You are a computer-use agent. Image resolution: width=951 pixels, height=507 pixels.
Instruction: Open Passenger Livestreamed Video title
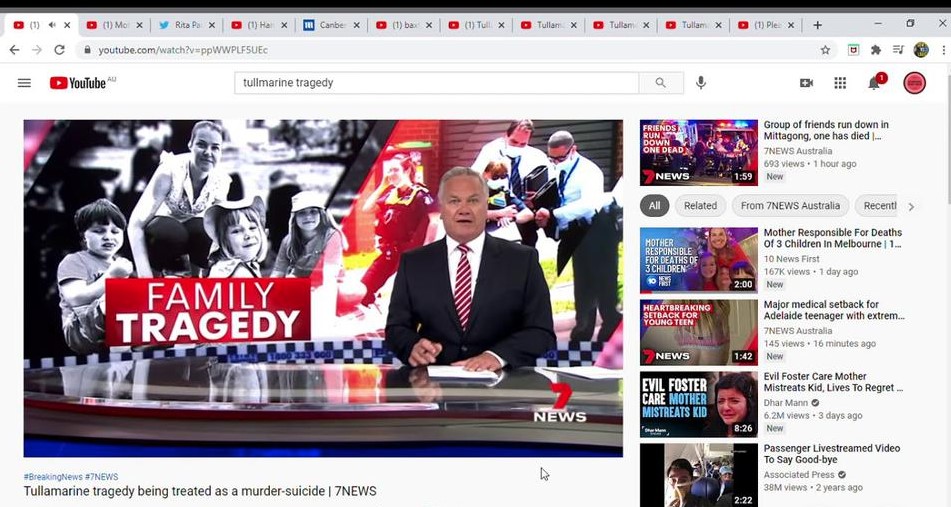coord(832,454)
